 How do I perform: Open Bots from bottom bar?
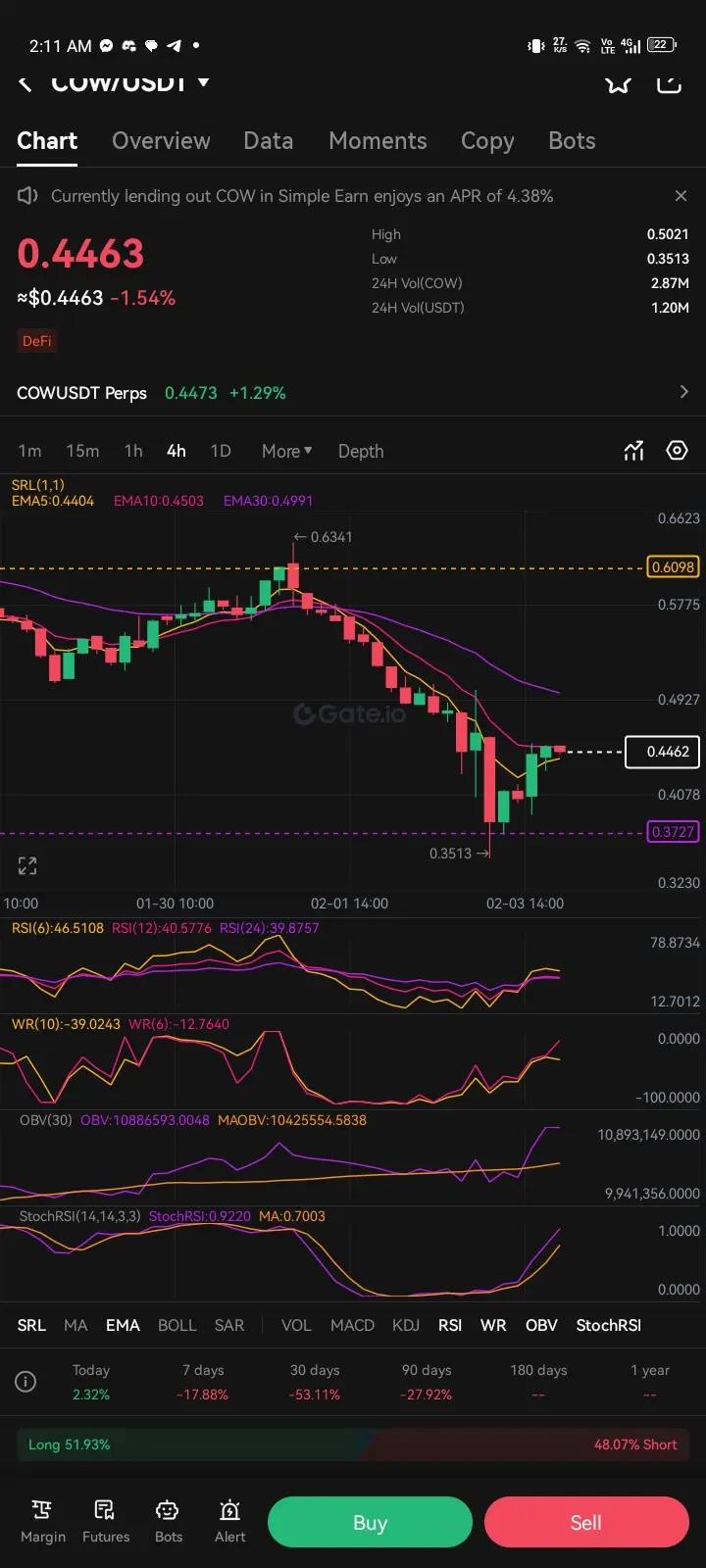tap(169, 1522)
